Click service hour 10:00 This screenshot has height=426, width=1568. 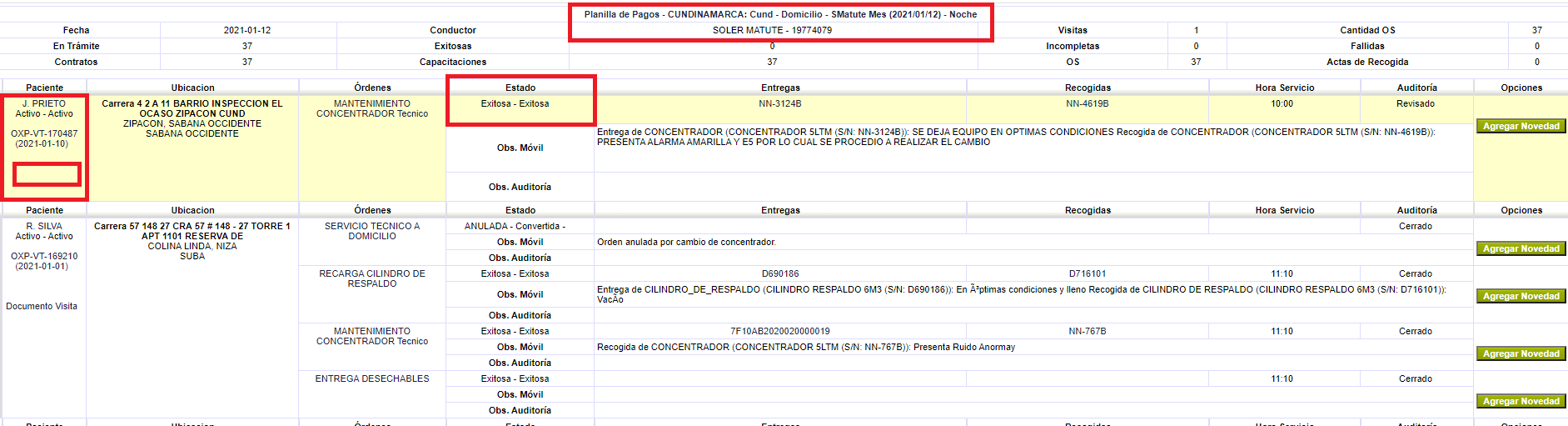(x=1282, y=103)
